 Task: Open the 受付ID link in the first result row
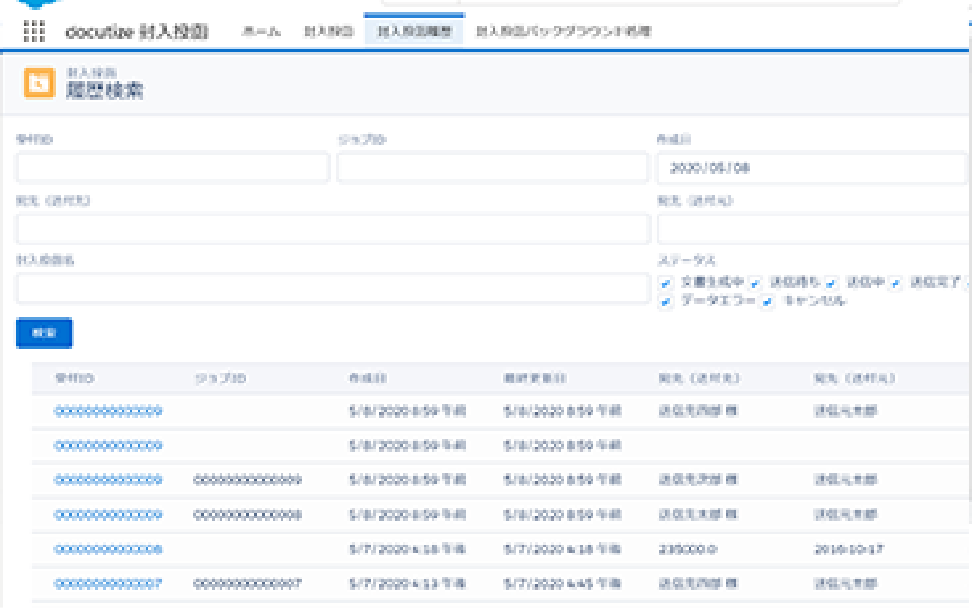coord(108,411)
